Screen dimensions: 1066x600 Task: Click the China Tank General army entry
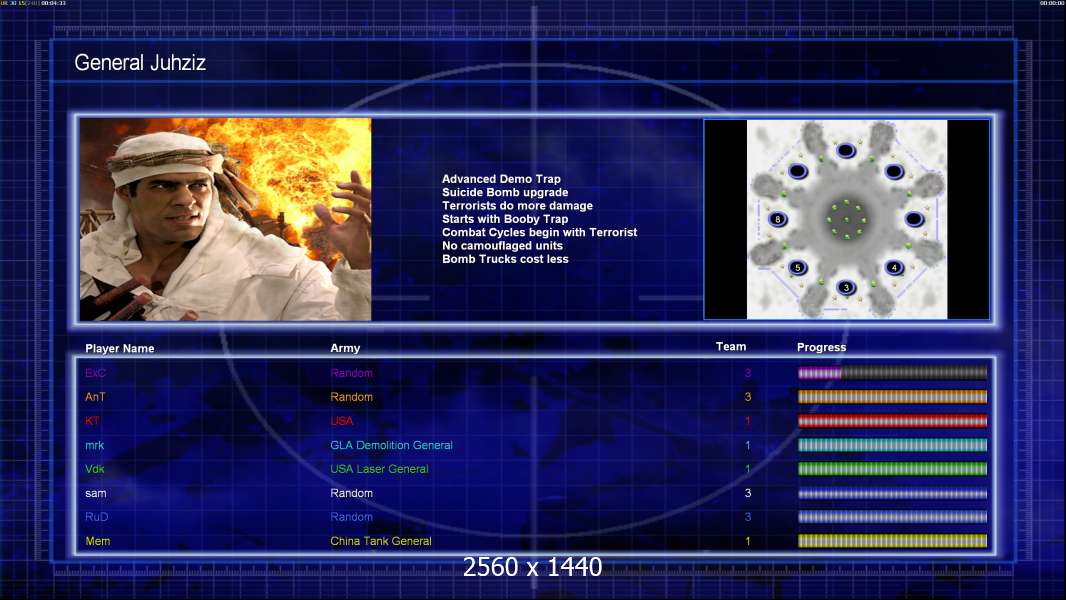pyautogui.click(x=381, y=541)
